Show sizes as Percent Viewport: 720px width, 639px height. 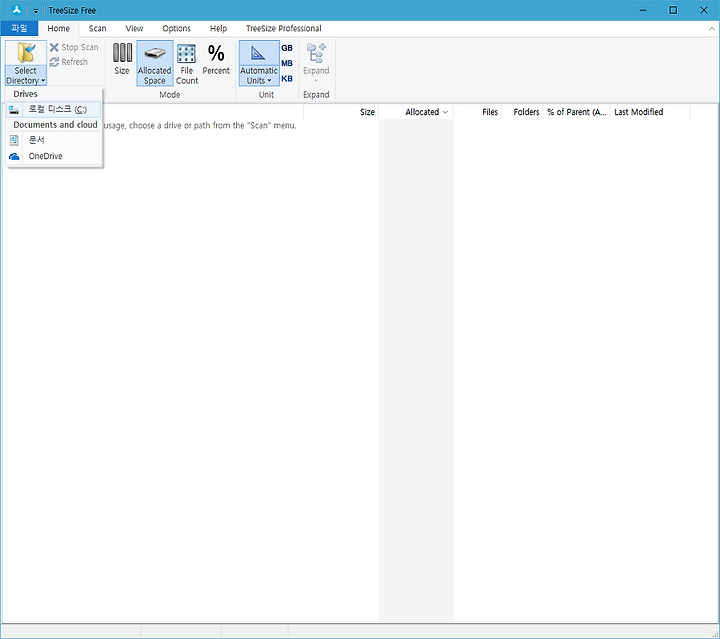click(216, 59)
